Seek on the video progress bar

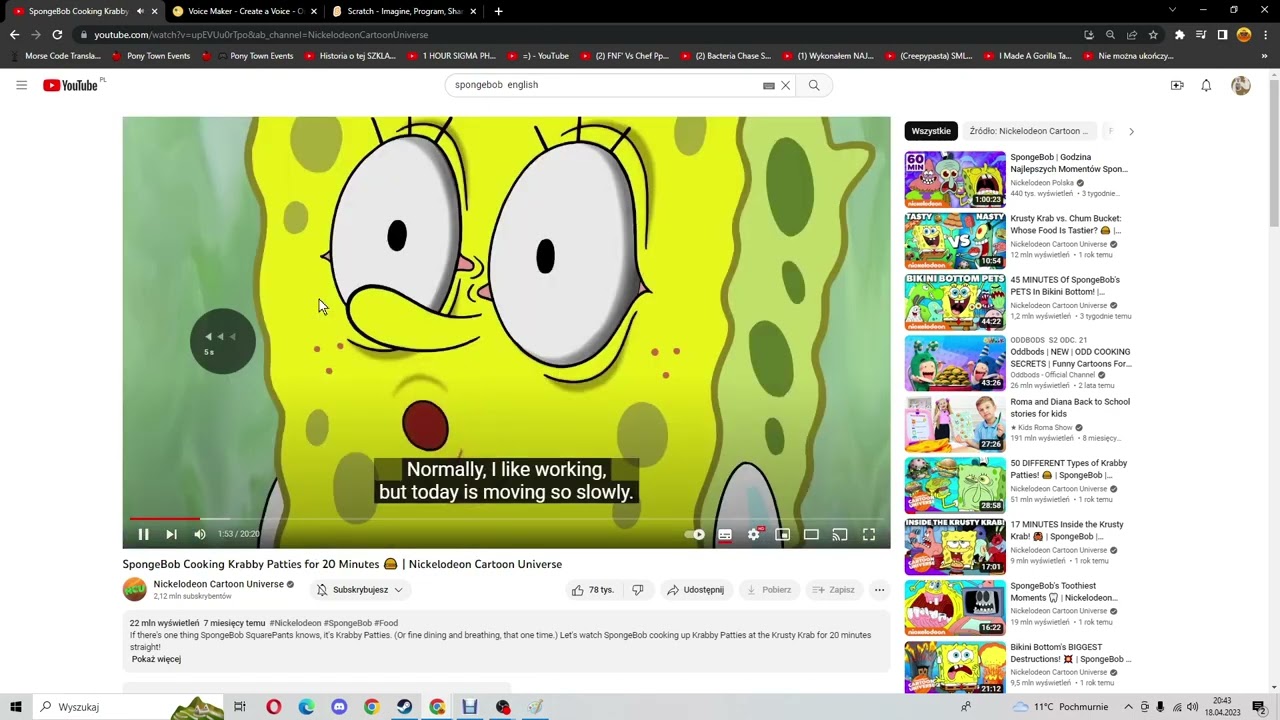[506, 519]
